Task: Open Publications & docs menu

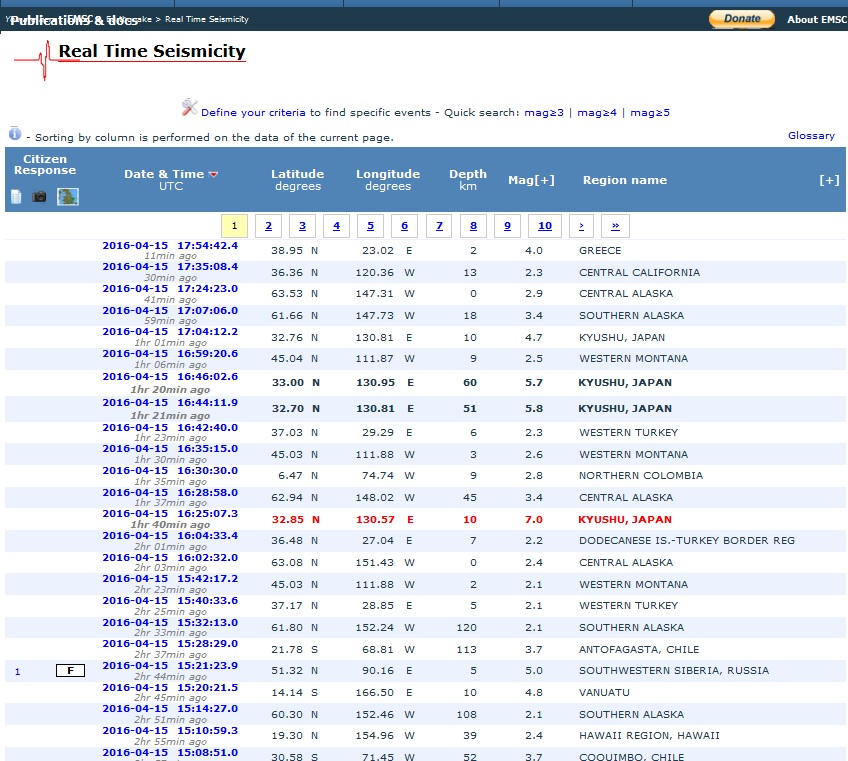Action: 74,21
